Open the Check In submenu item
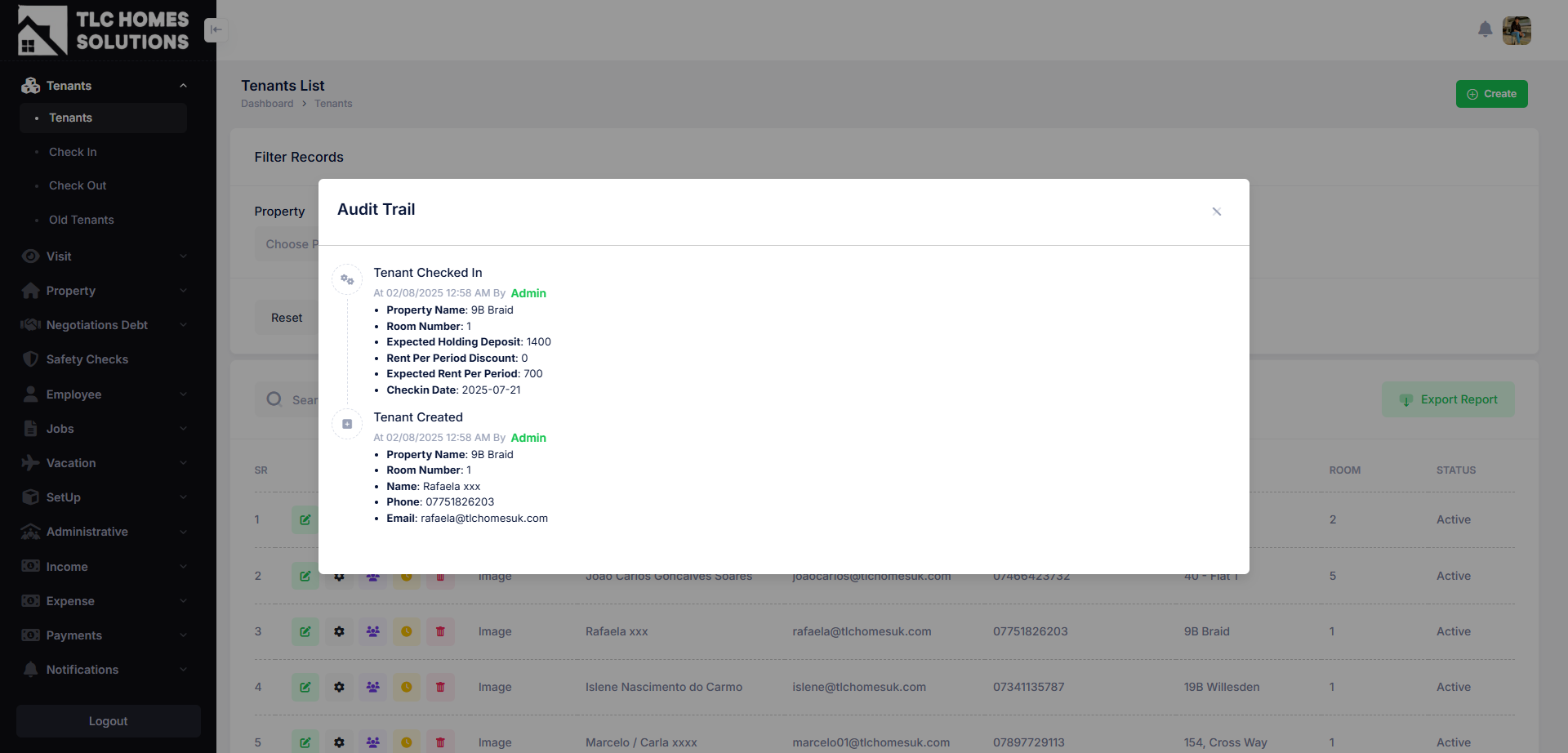1568x753 pixels. click(x=73, y=152)
